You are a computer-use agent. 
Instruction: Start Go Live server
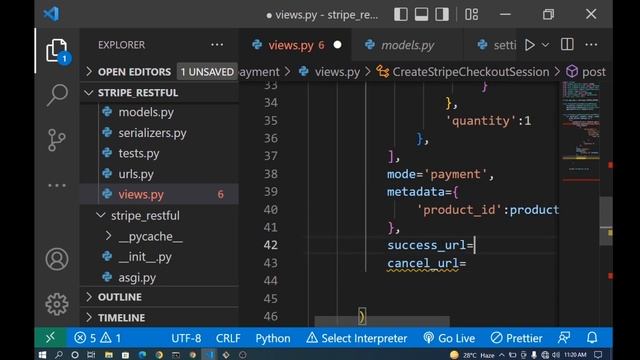click(449, 338)
